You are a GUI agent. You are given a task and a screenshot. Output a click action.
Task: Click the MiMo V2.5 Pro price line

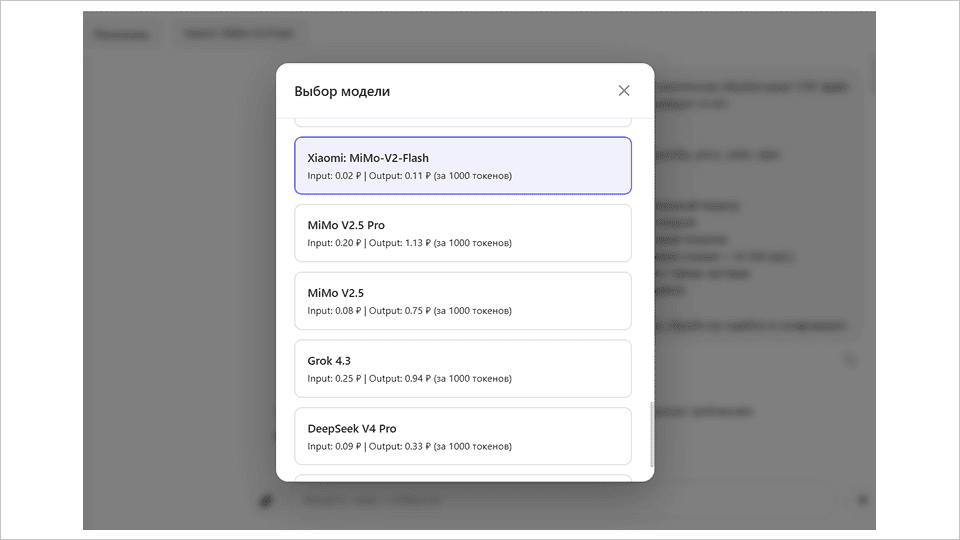pyautogui.click(x=410, y=243)
